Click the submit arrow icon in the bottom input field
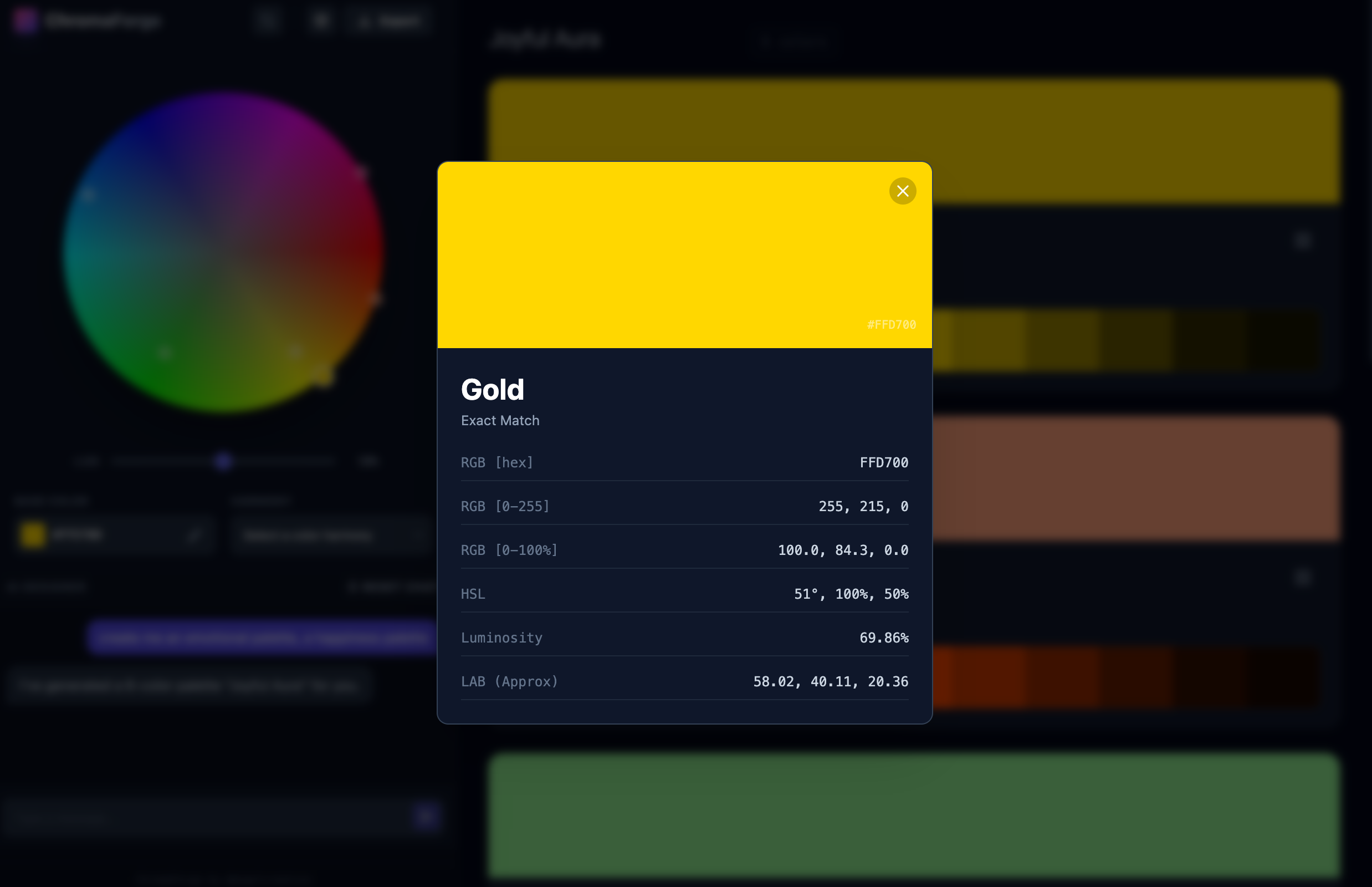 pos(426,816)
